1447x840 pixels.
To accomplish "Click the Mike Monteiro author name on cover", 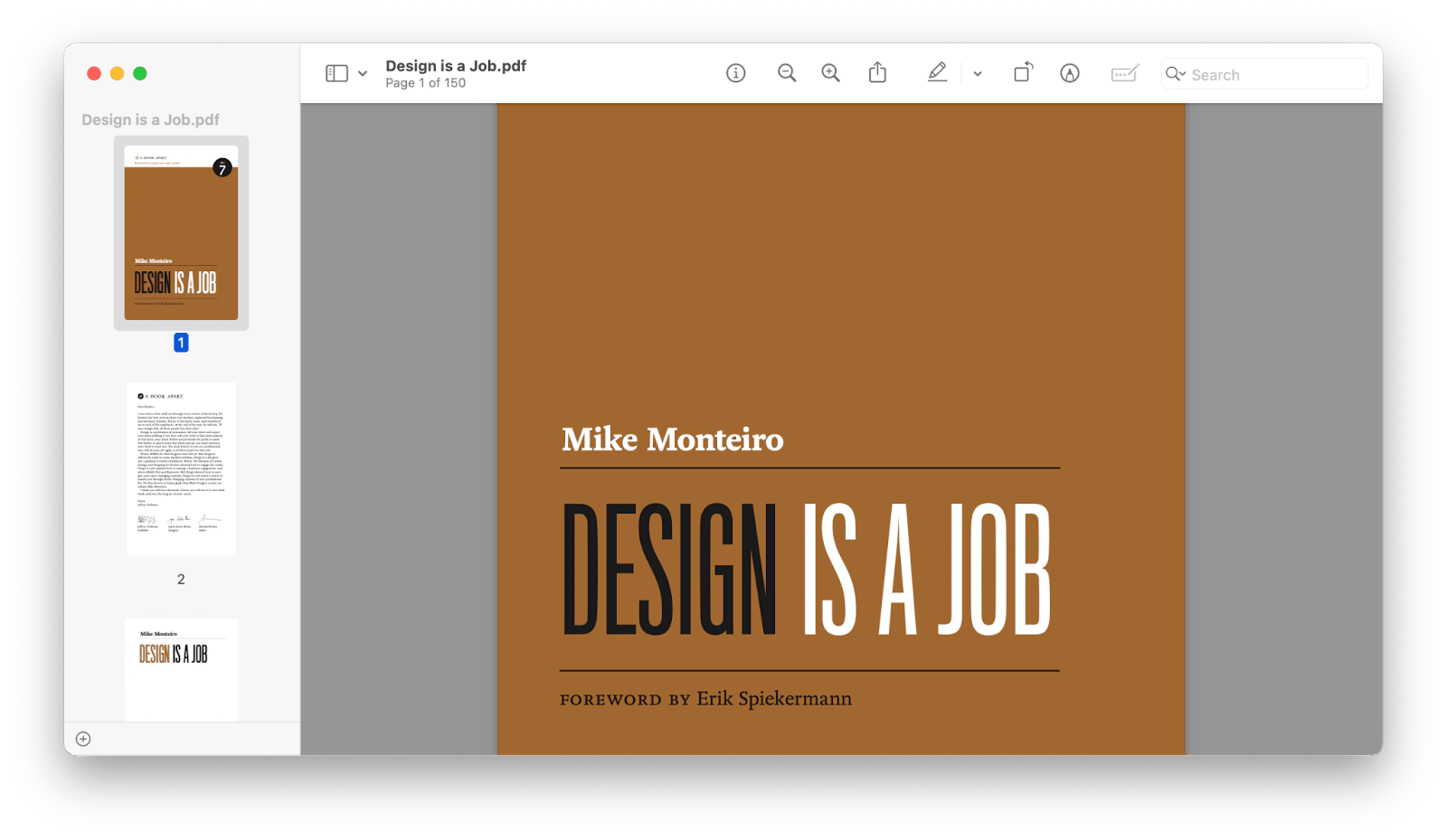I will pyautogui.click(x=672, y=439).
